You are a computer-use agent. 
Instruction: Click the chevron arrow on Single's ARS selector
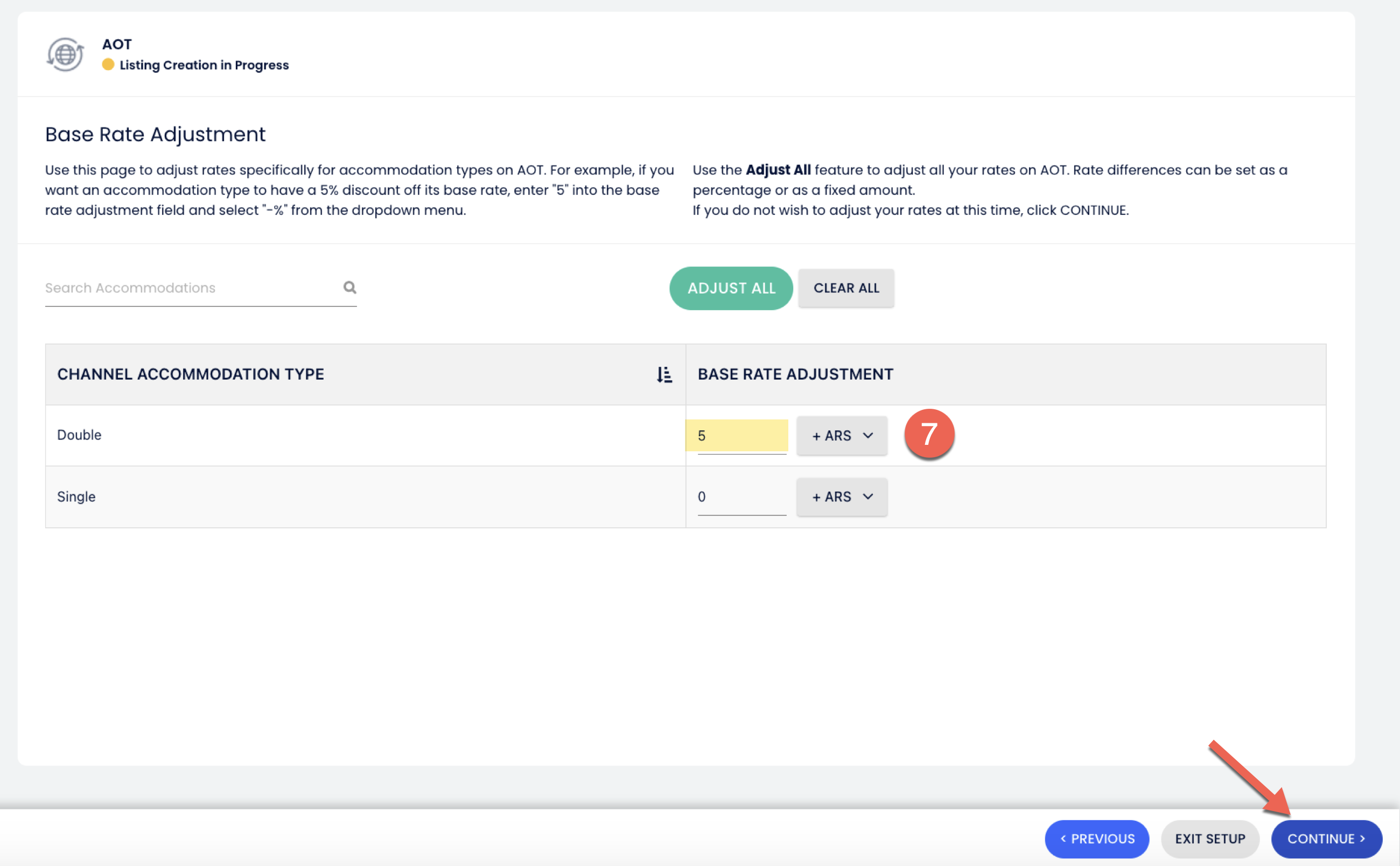click(868, 497)
